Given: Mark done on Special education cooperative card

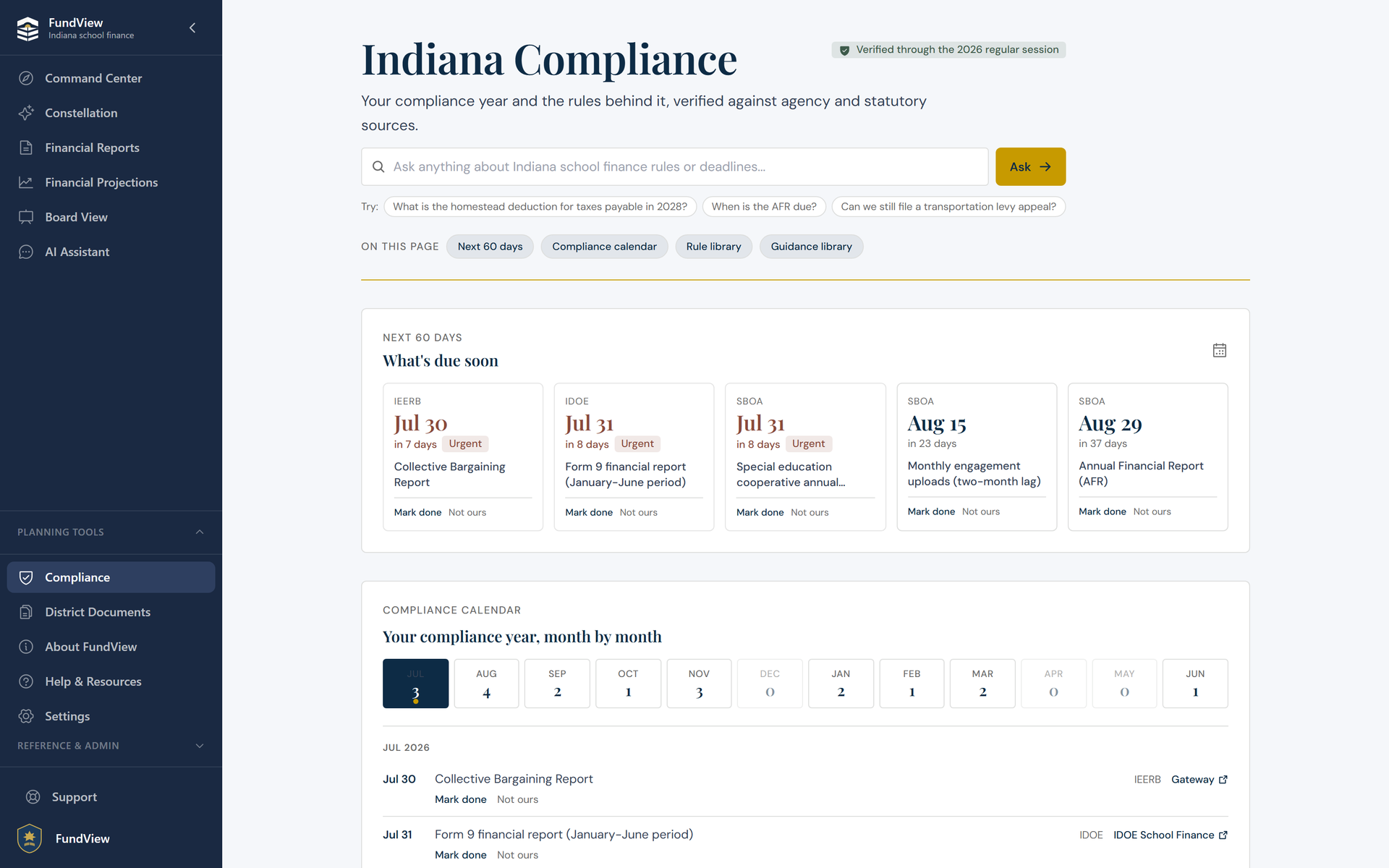Looking at the screenshot, I should pyautogui.click(x=760, y=512).
